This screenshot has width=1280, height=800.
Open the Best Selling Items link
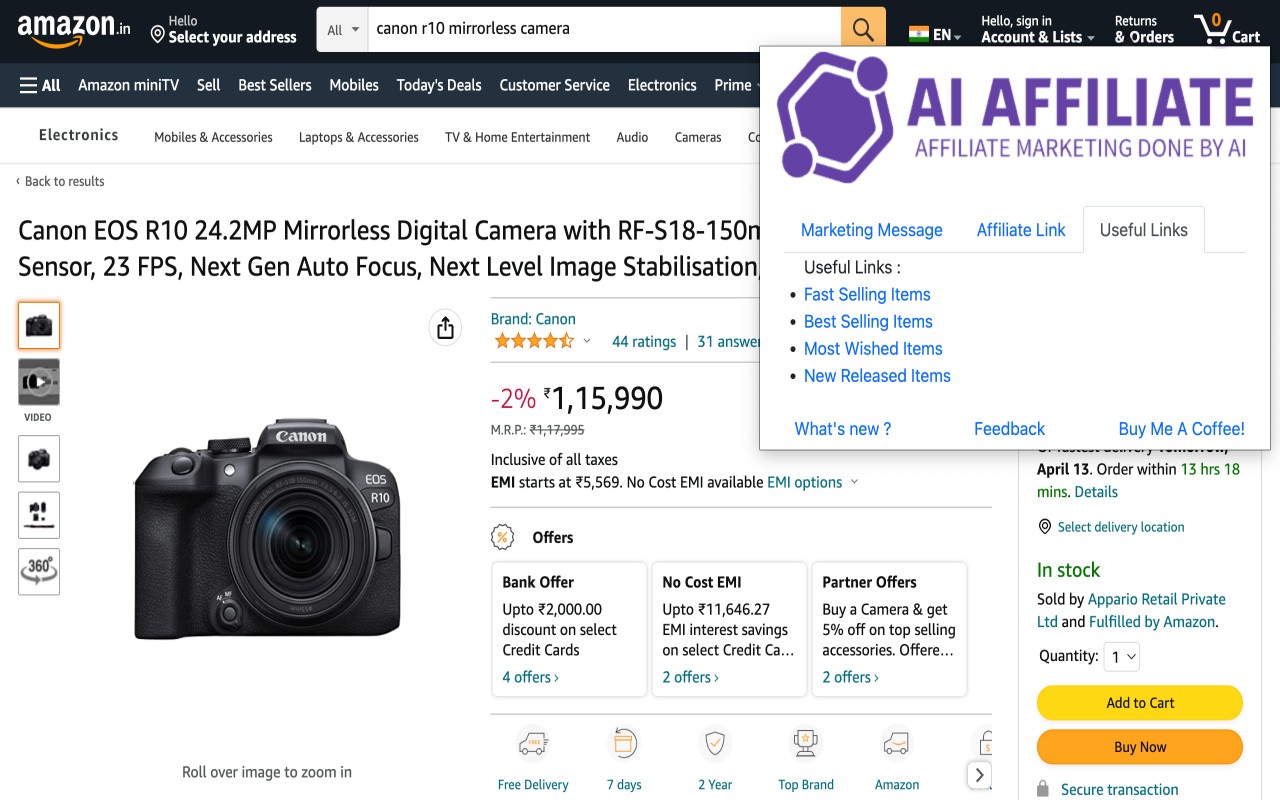[867, 321]
